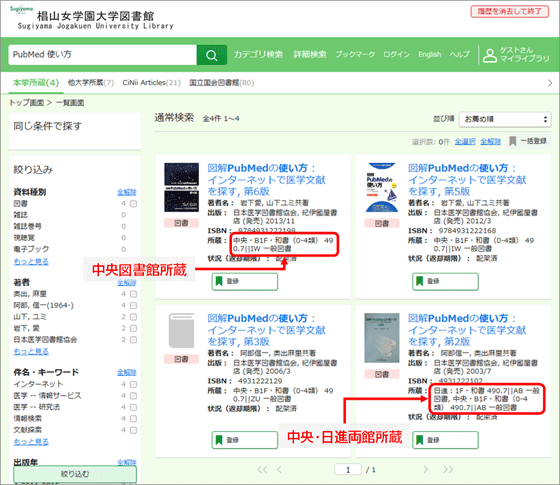560x485 pixels.
Task: Click the 医学 -- 研究法 keyword checkbox
Action: click(x=134, y=407)
